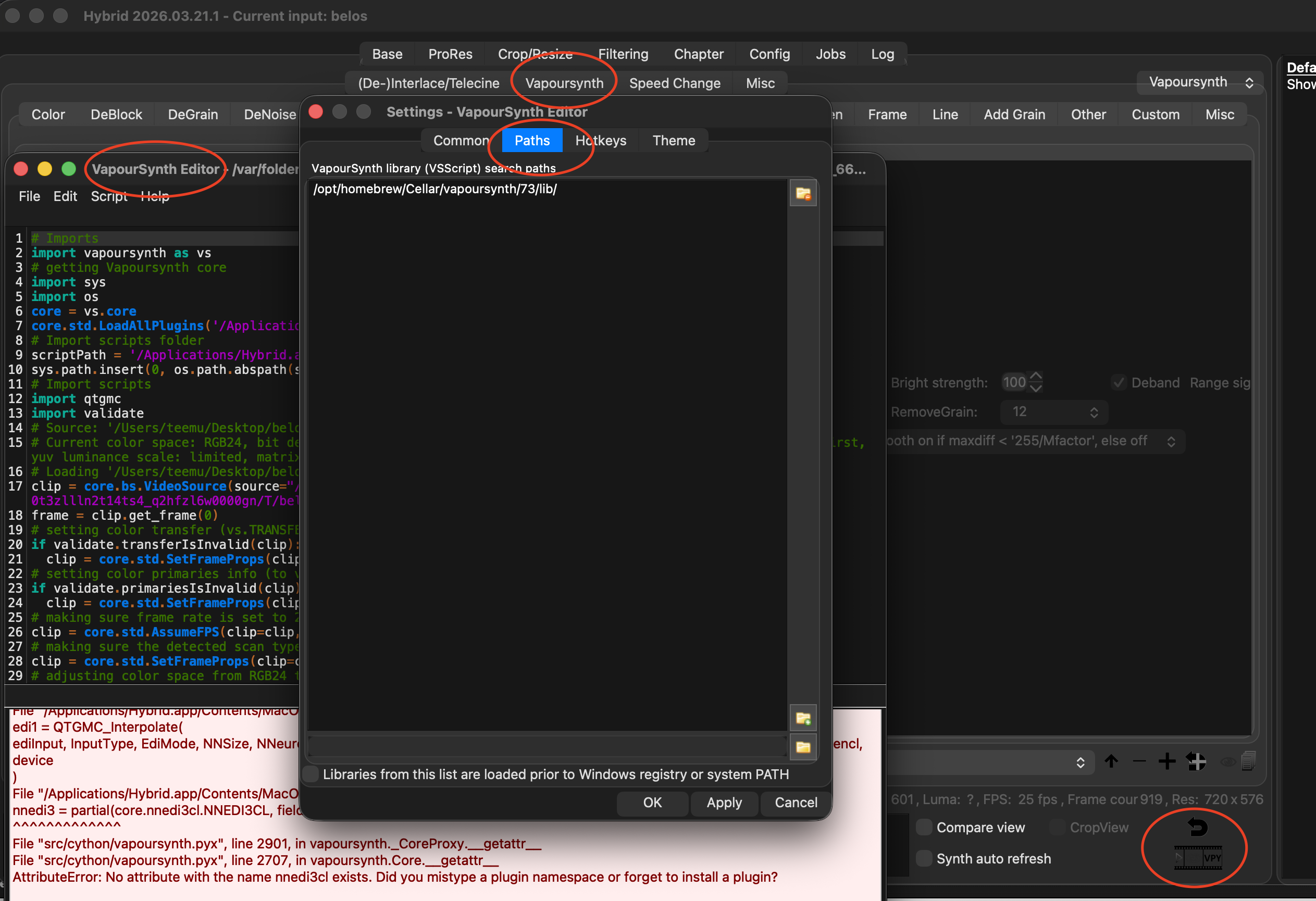Select the DeNoise filter tab

tap(269, 115)
